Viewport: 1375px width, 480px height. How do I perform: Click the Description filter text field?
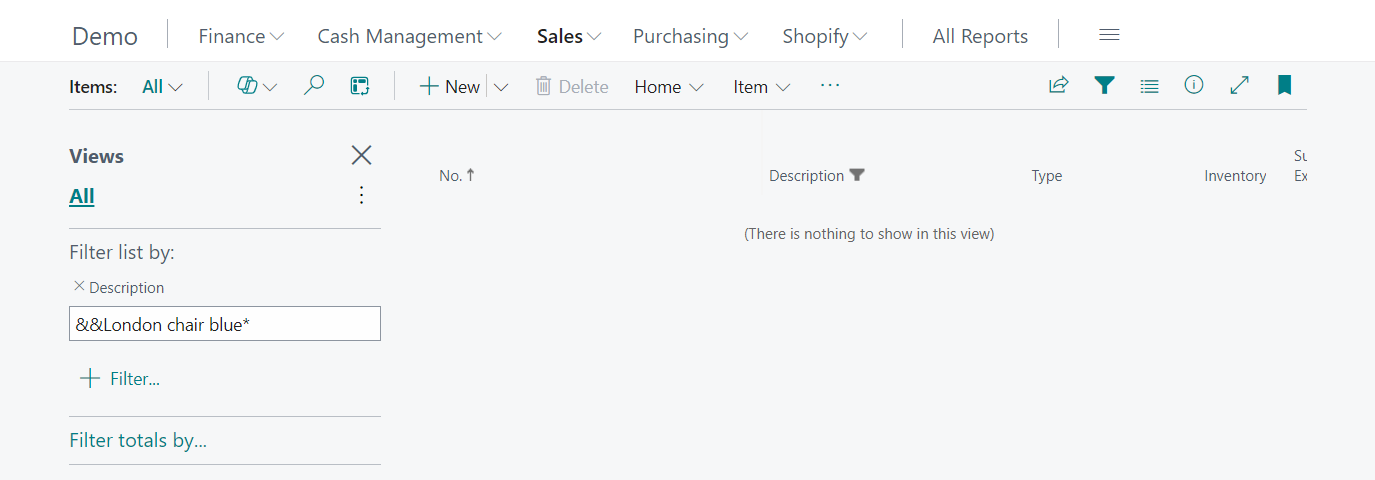pos(224,324)
